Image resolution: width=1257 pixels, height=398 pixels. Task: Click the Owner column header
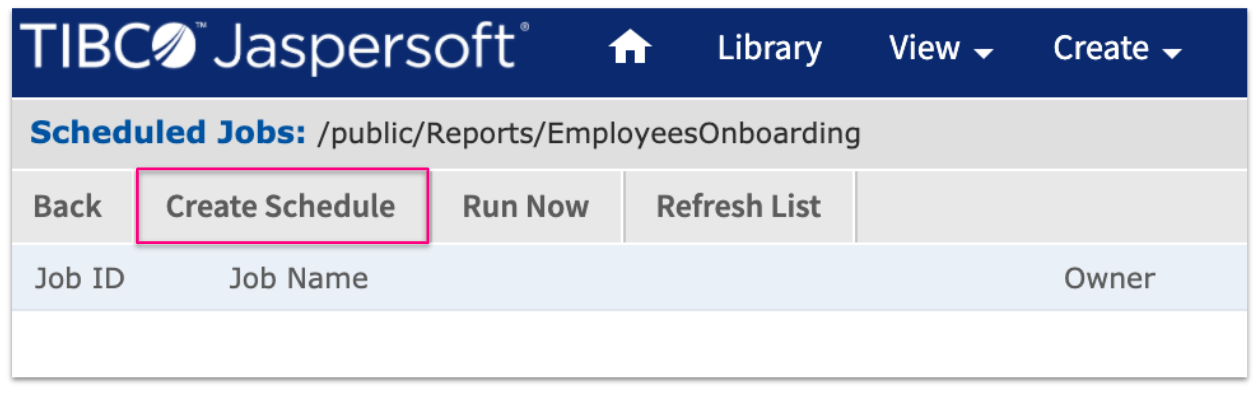(x=1109, y=278)
